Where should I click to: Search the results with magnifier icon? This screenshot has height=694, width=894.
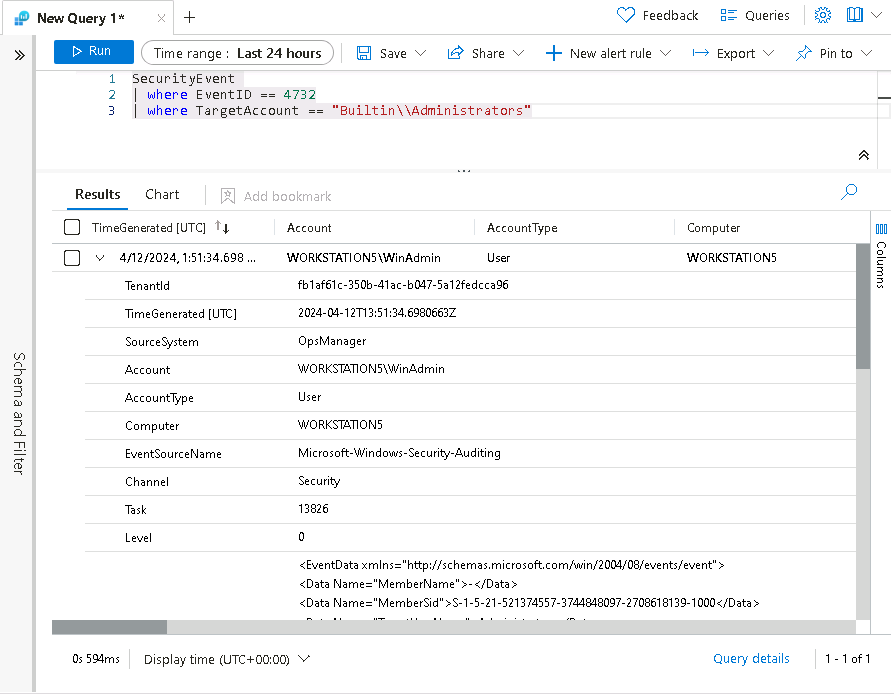click(x=849, y=192)
